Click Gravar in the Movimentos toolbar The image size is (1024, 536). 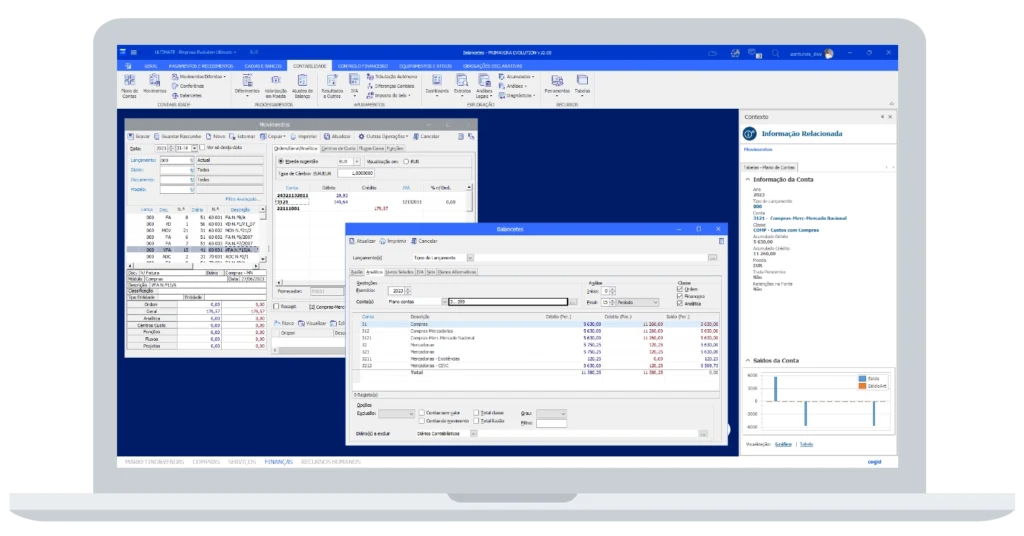pyautogui.click(x=139, y=135)
